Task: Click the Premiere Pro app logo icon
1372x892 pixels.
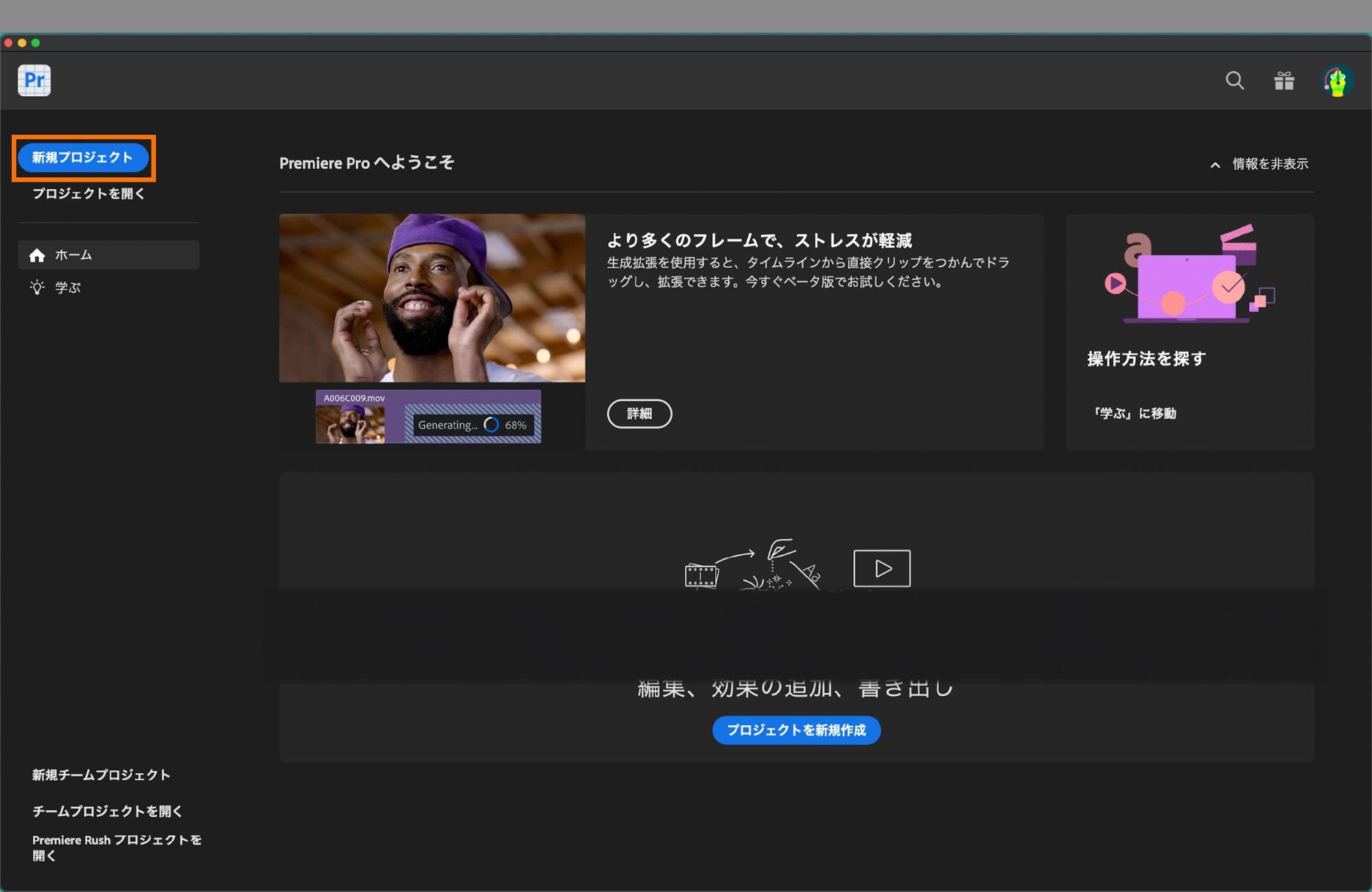Action: 34,80
